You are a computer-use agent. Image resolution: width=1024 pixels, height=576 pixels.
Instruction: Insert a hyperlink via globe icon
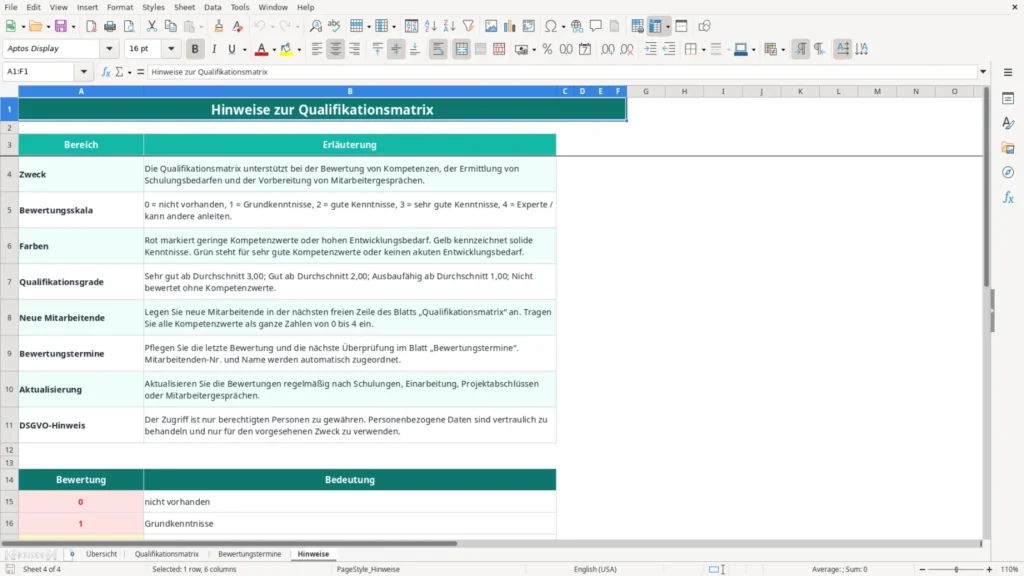tap(577, 26)
